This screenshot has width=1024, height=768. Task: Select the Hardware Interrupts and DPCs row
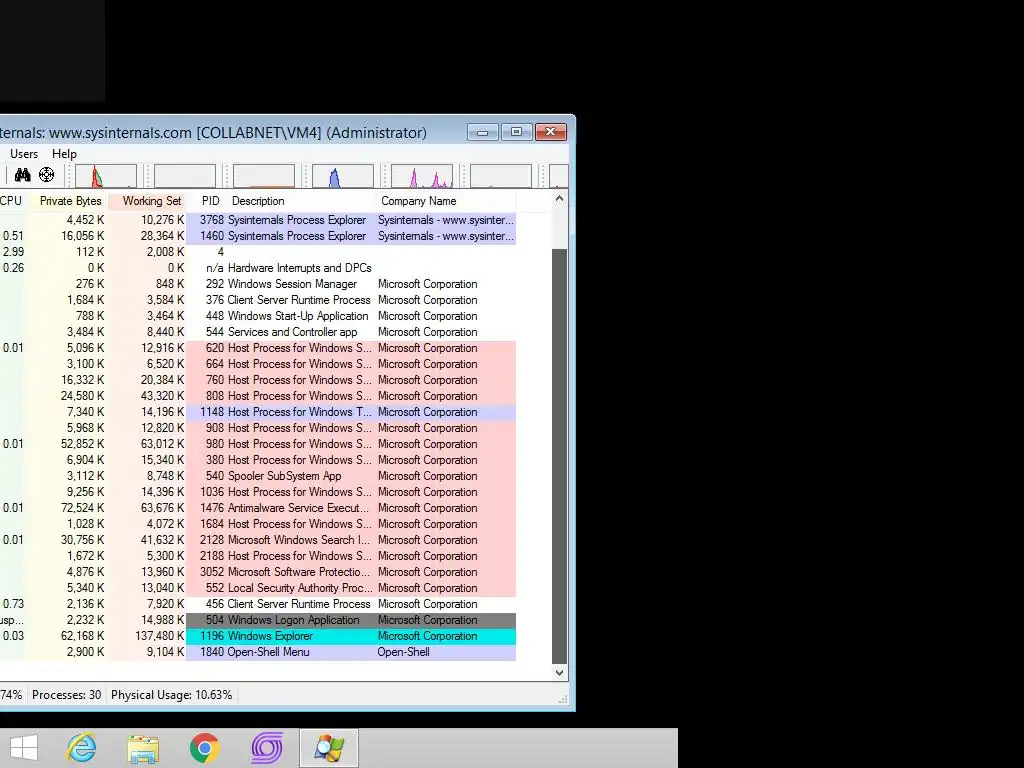pos(258,268)
